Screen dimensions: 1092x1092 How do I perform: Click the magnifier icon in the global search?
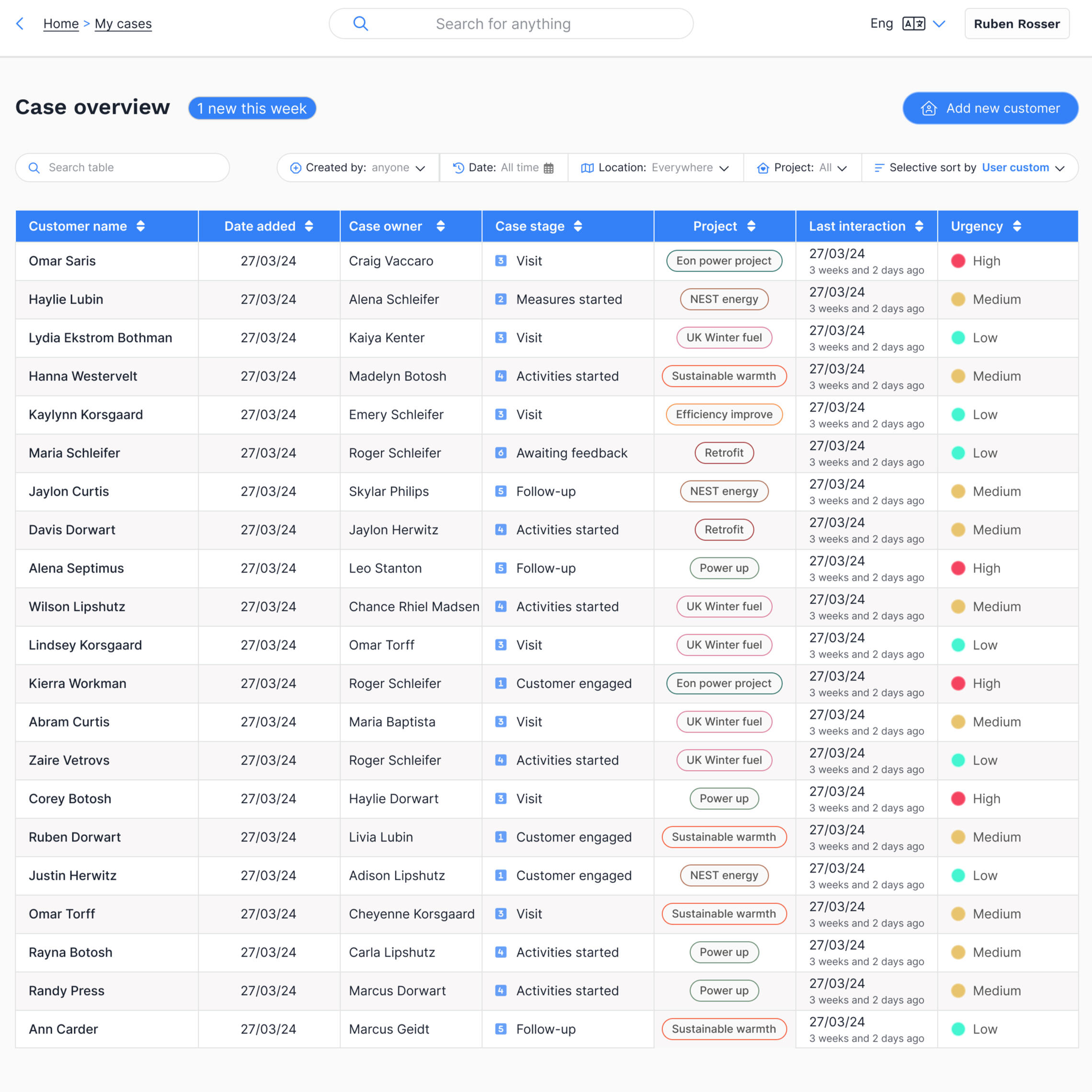click(x=360, y=24)
